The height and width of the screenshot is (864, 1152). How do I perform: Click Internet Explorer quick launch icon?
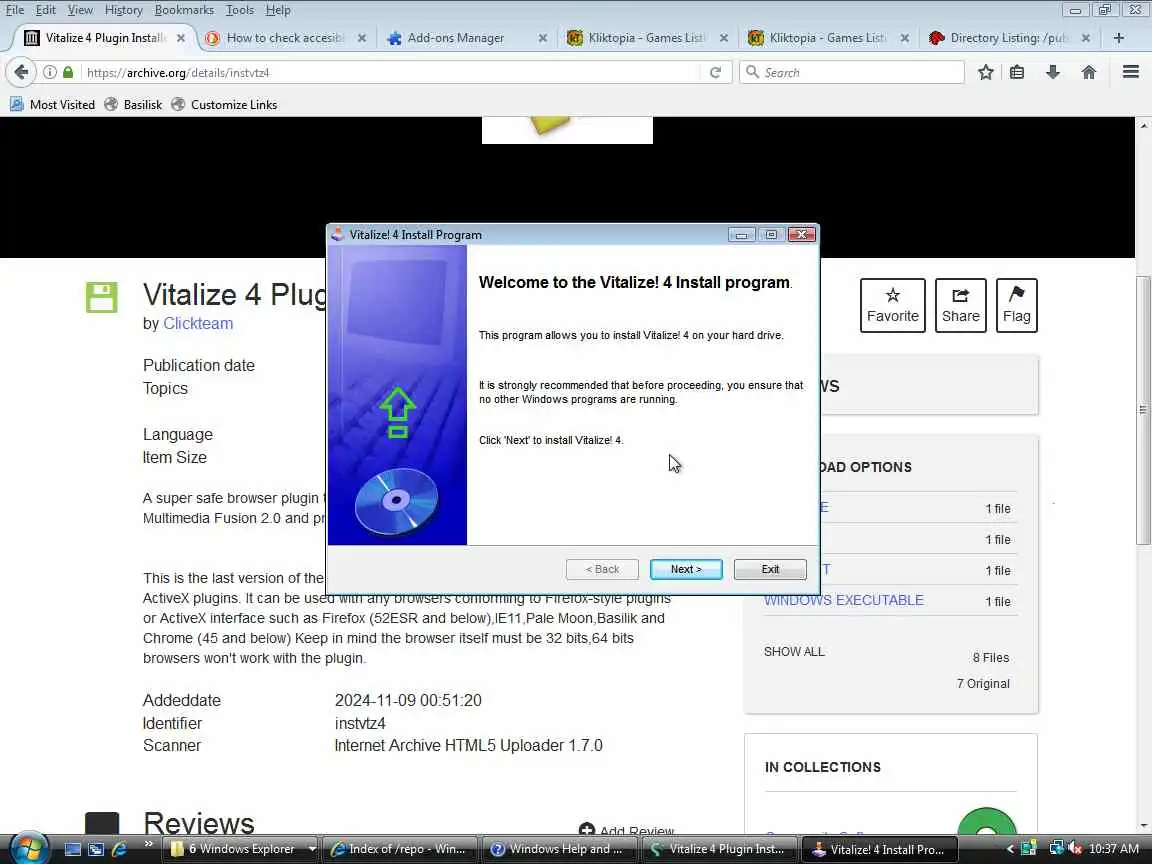coord(119,849)
